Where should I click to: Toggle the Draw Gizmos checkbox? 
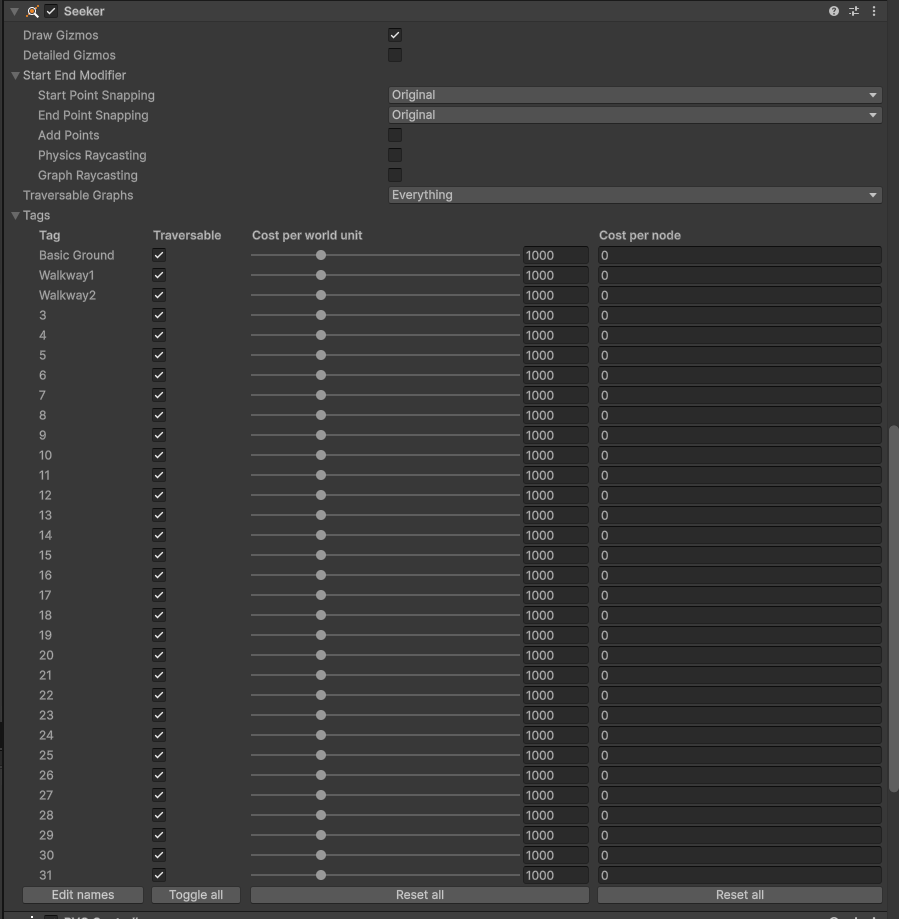pyautogui.click(x=395, y=35)
